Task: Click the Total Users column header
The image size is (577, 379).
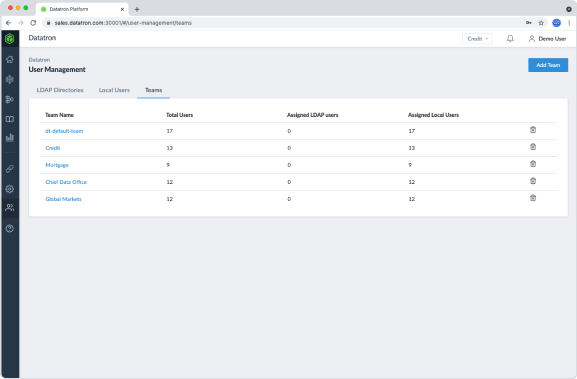Action: (x=180, y=115)
